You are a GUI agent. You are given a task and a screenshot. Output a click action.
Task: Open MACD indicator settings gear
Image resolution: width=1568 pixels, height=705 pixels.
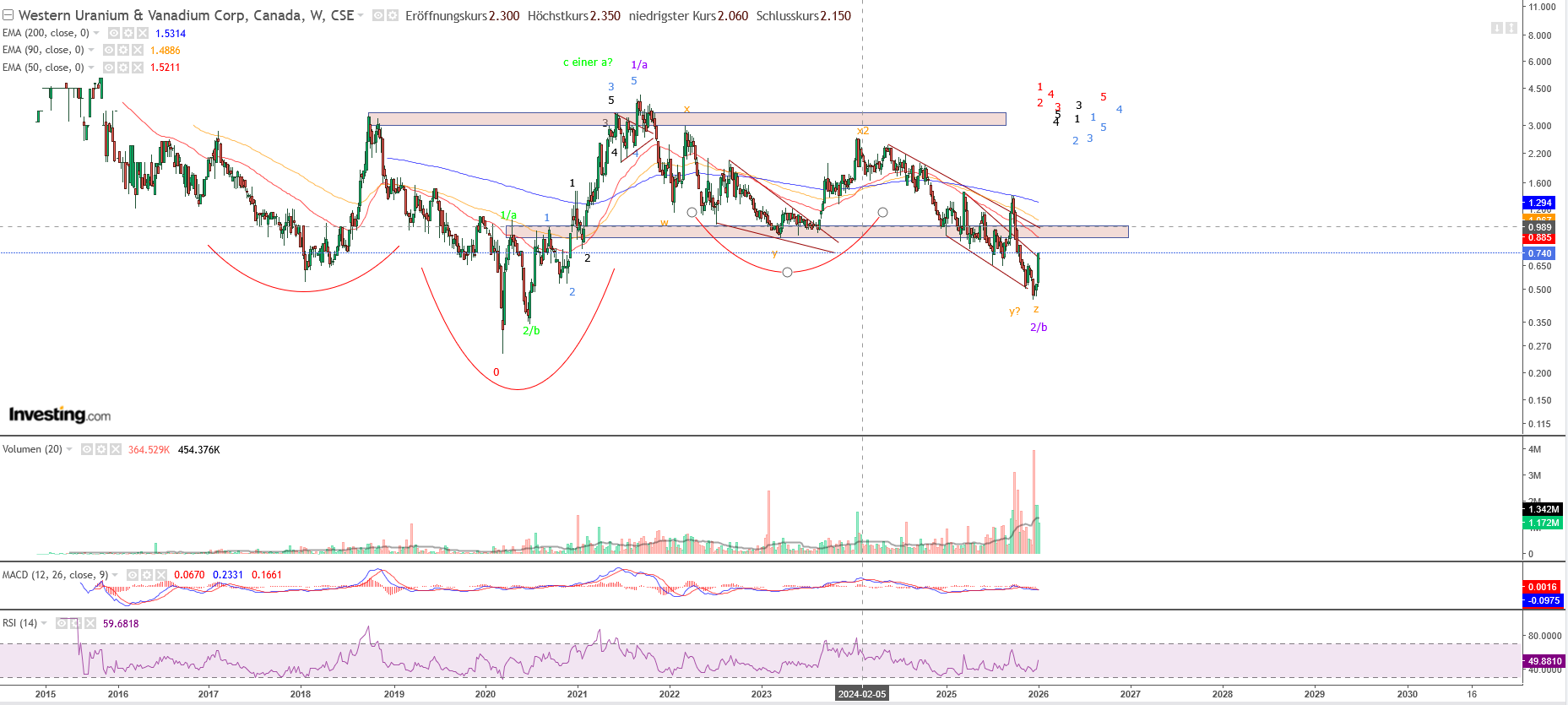point(147,575)
